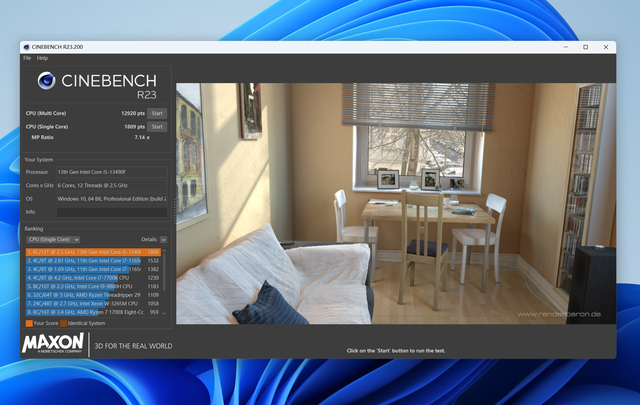Screen dimensions: 640x405
Task: Maximize the Cinebench window
Action: click(586, 47)
